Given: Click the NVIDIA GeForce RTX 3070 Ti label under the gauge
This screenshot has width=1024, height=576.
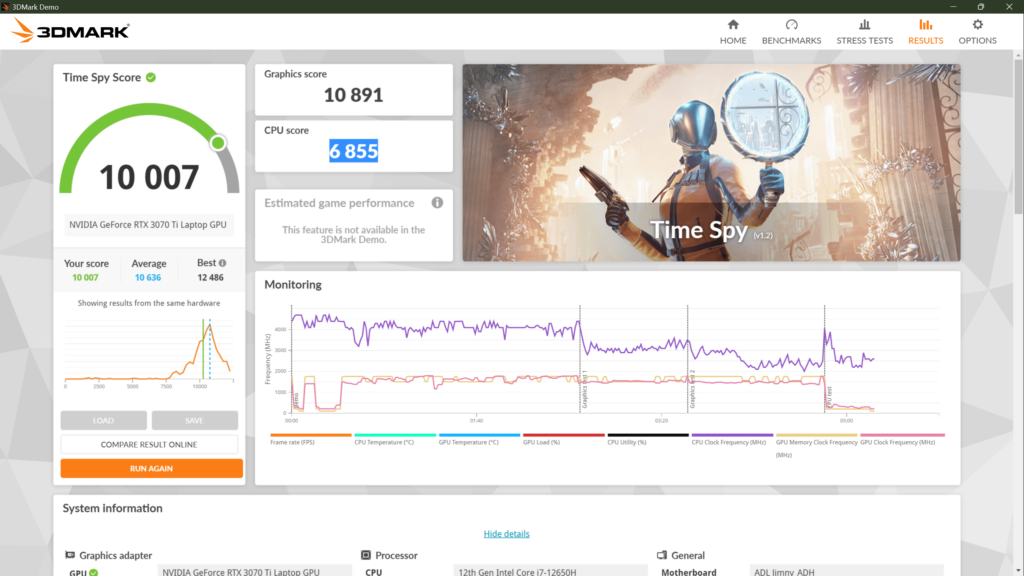Looking at the screenshot, I should [x=148, y=225].
